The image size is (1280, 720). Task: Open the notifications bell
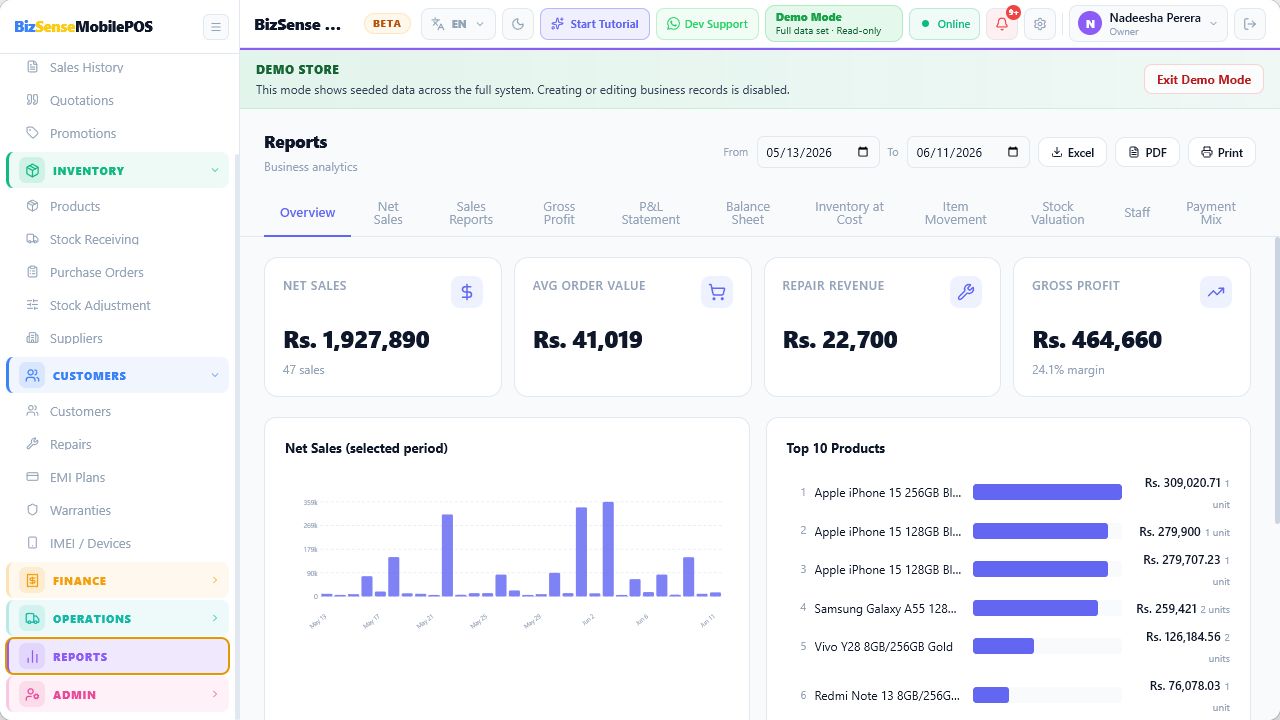[1002, 24]
